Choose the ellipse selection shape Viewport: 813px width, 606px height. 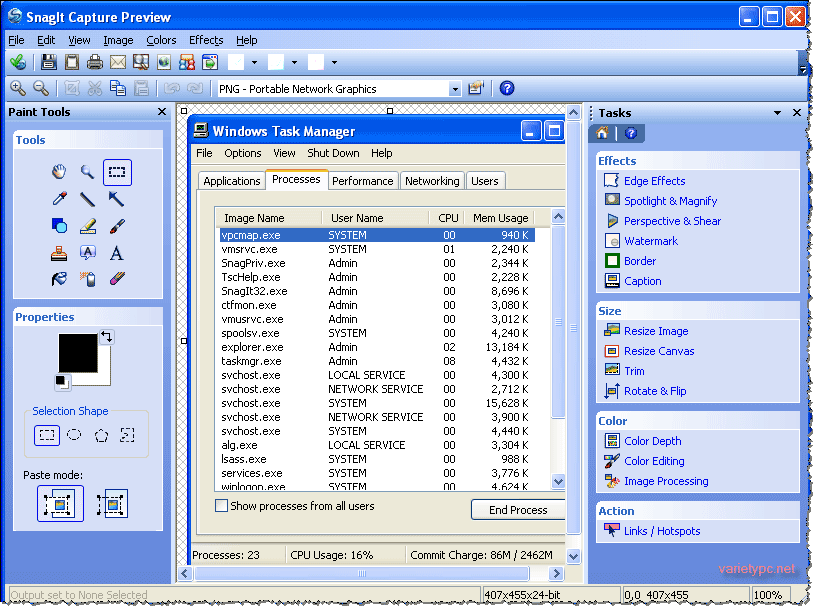(x=74, y=434)
